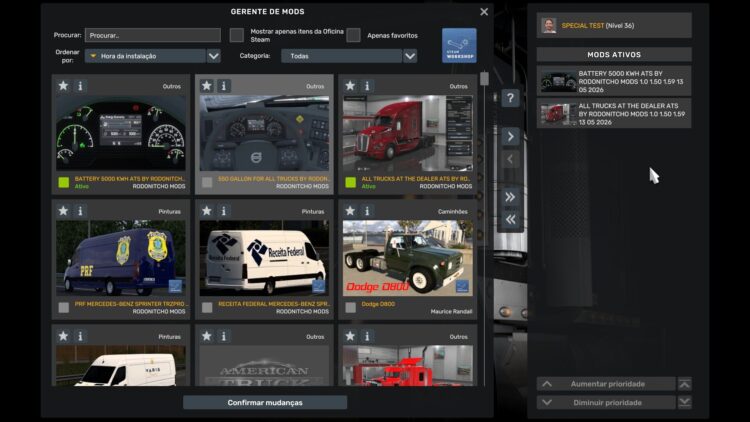The image size is (750, 422).
Task: Activate all mods with double right arrows
Action: 510,197
